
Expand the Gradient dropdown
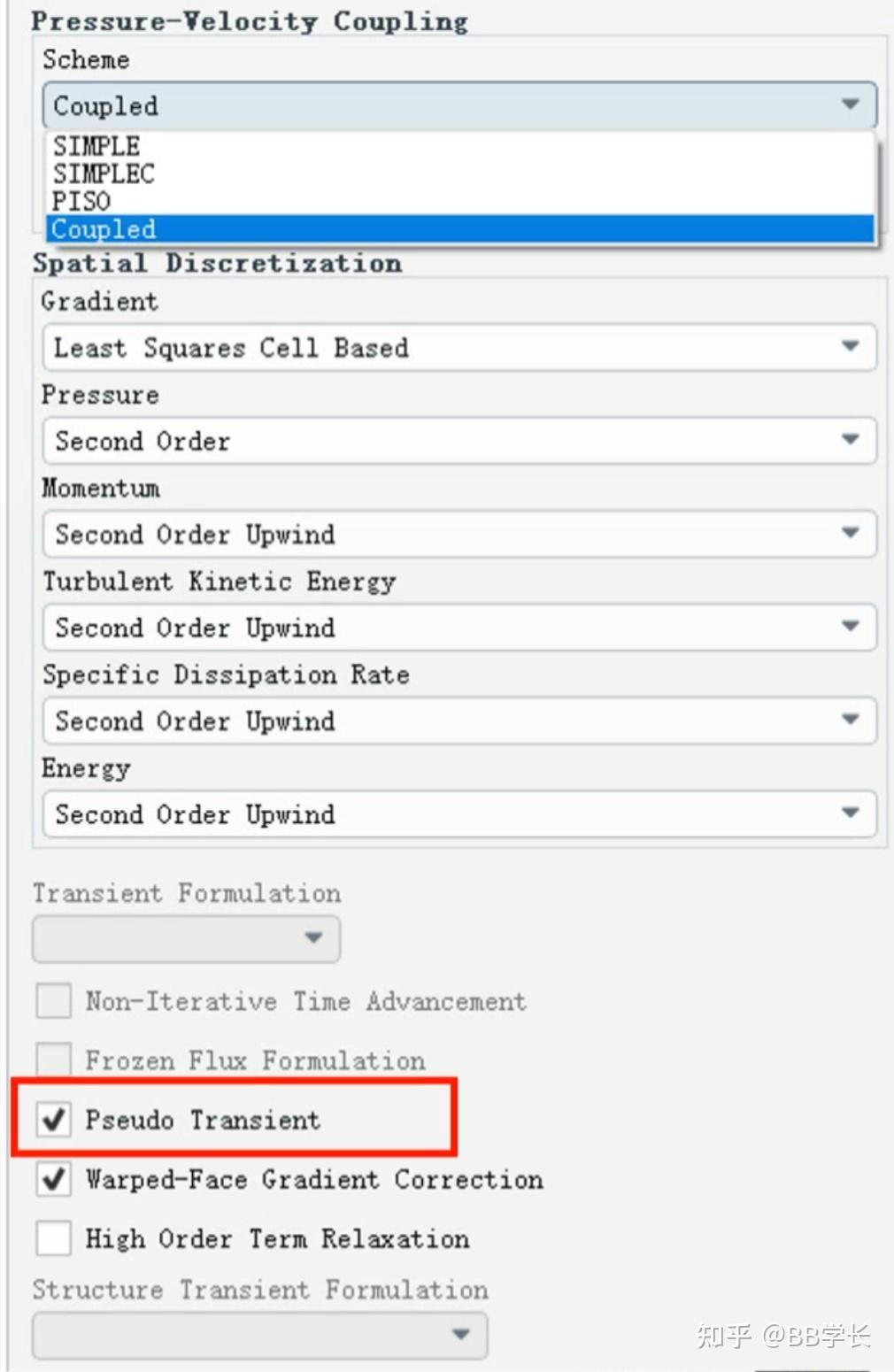(459, 347)
